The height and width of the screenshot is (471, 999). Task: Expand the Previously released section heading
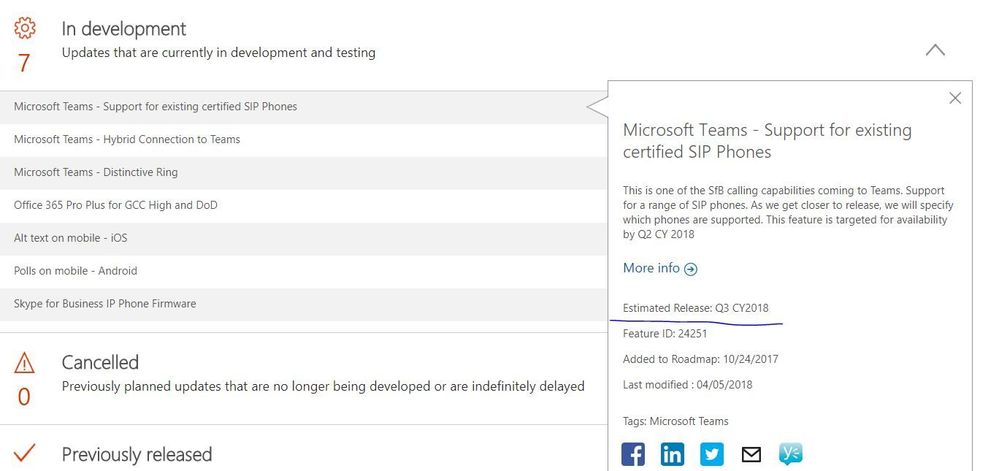tap(137, 454)
